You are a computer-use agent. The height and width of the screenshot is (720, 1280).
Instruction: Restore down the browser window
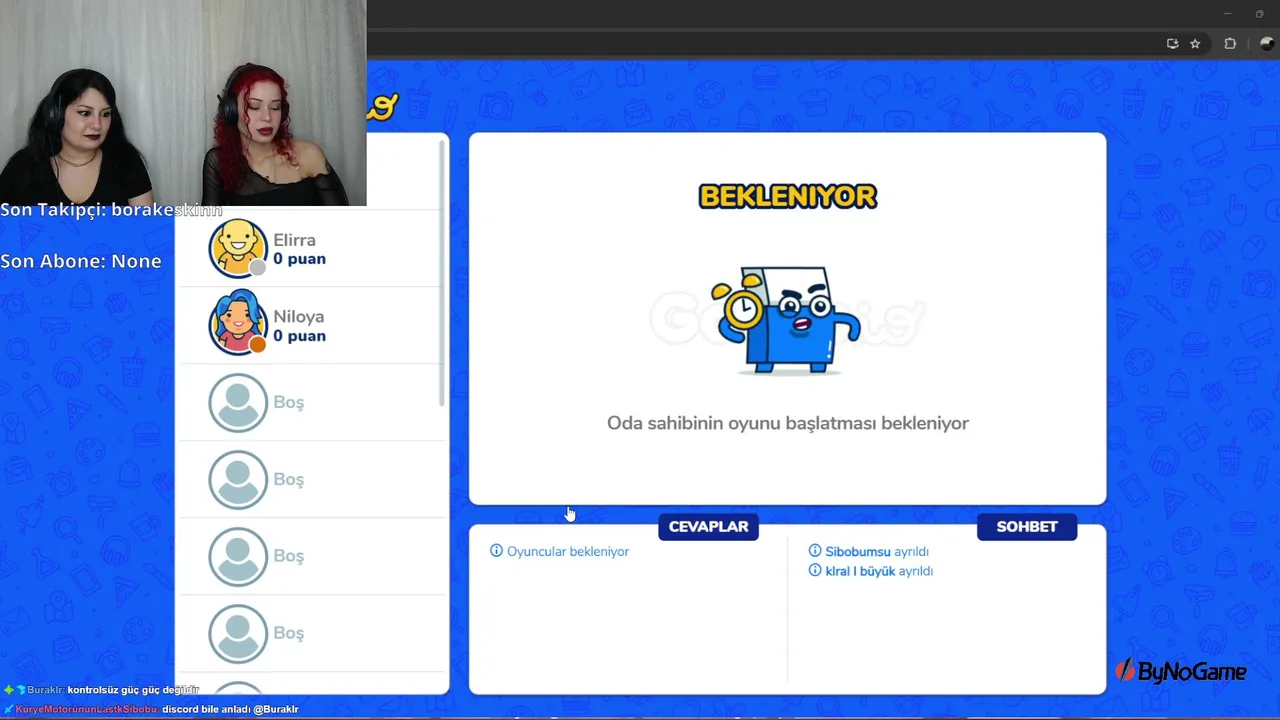pyautogui.click(x=1259, y=14)
